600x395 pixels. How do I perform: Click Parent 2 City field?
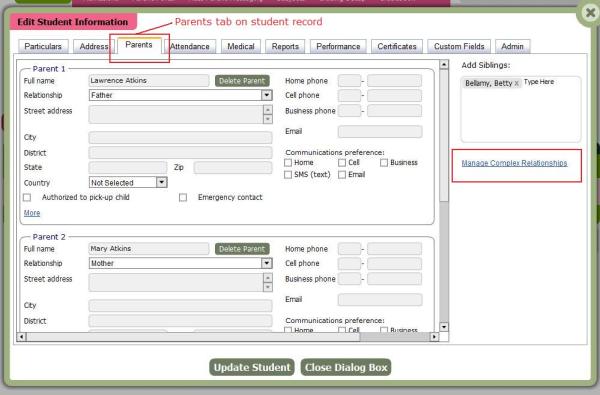point(180,305)
